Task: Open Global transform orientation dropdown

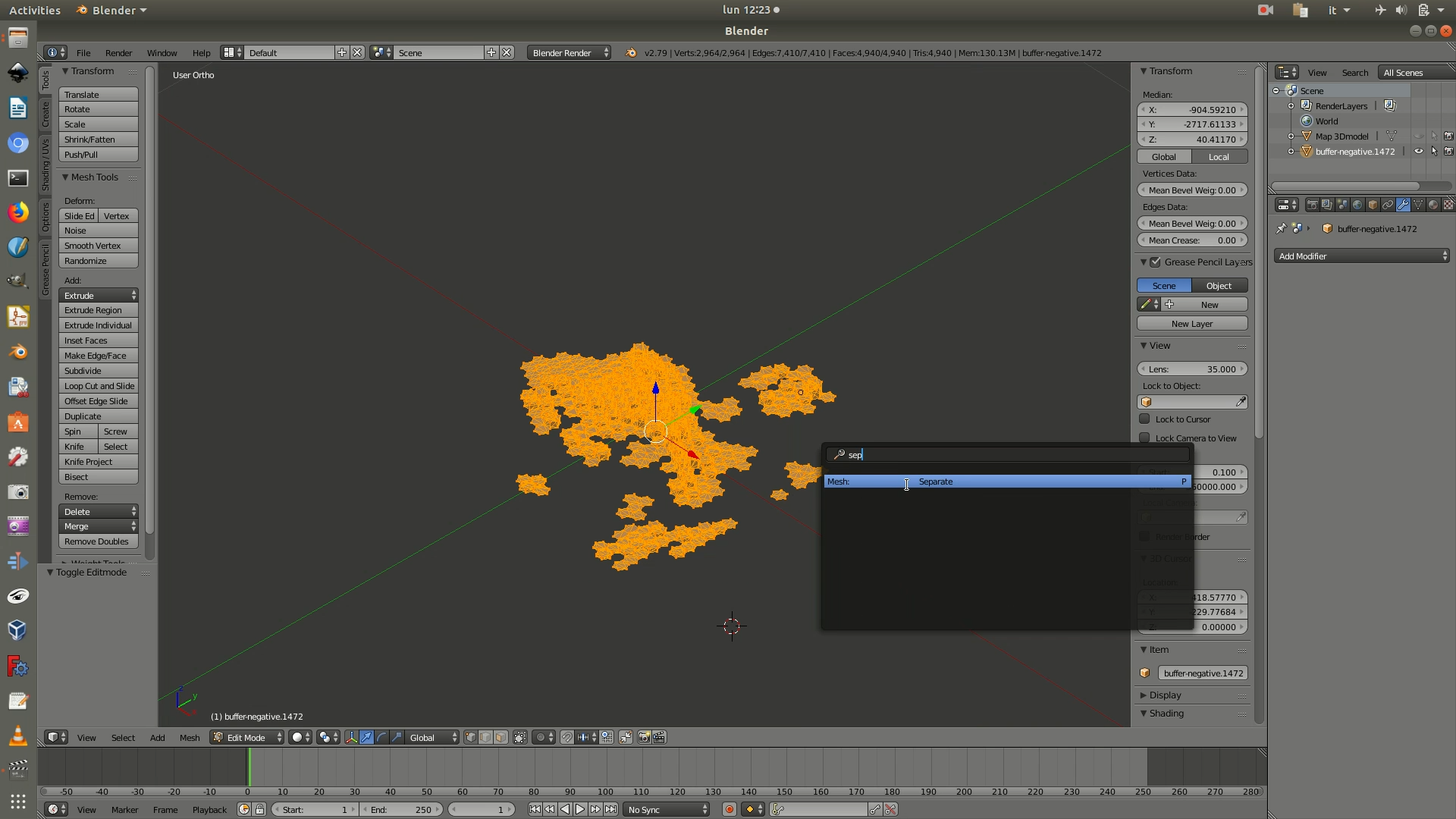Action: pos(432,737)
